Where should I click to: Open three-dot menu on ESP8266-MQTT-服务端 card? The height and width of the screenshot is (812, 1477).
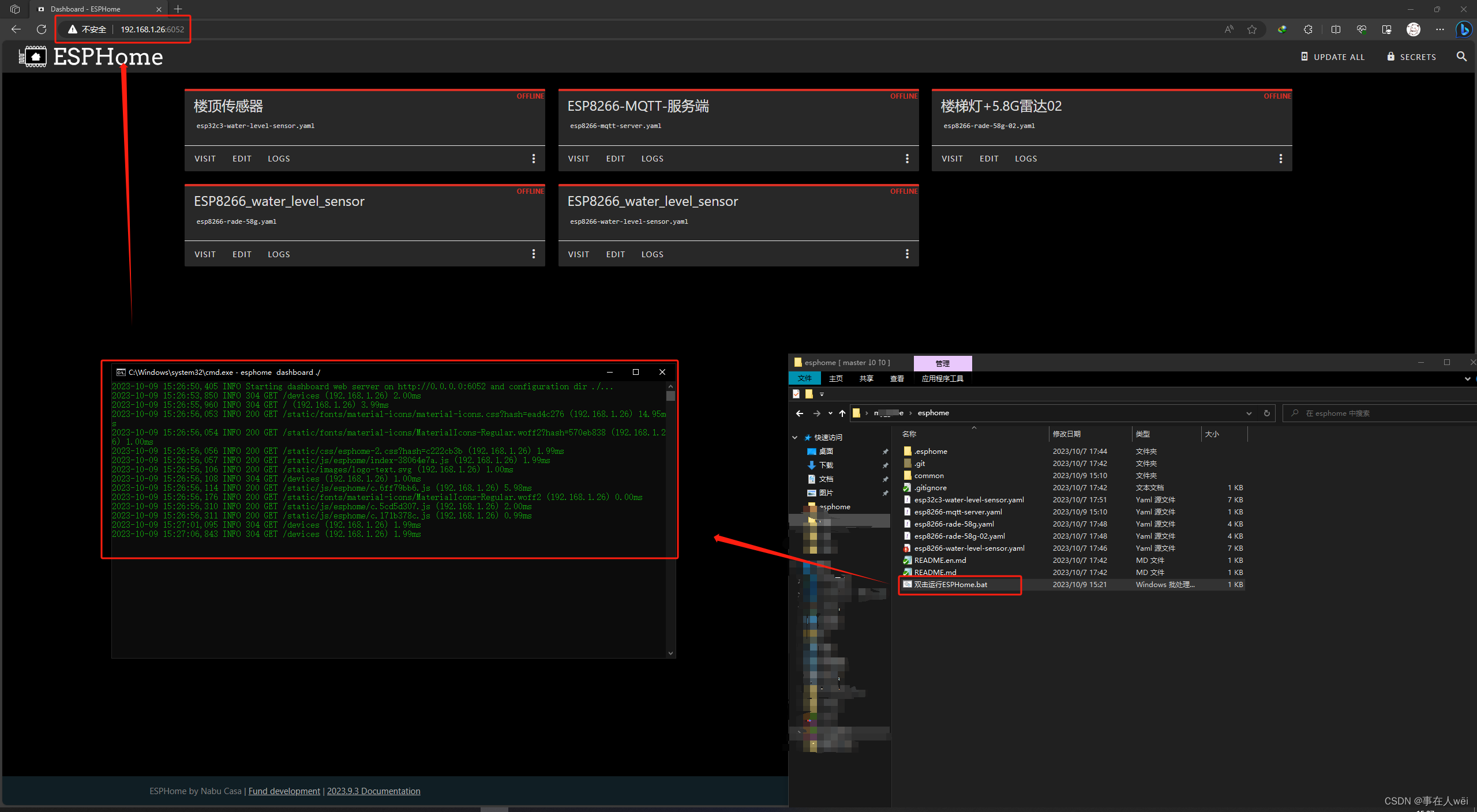pyautogui.click(x=907, y=159)
